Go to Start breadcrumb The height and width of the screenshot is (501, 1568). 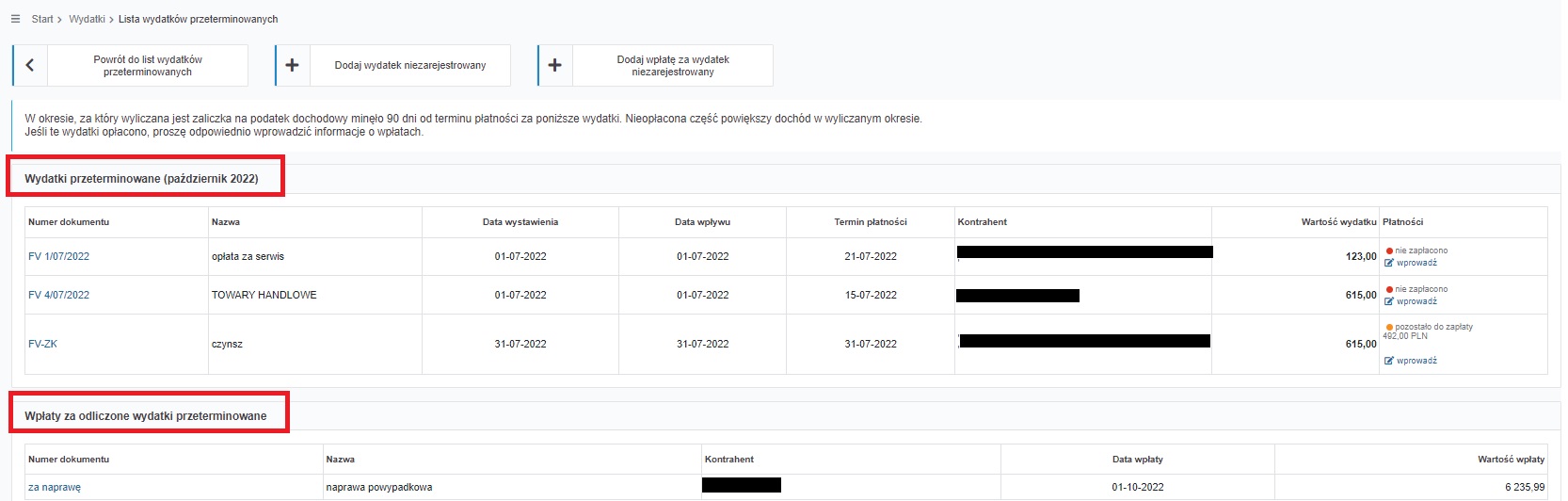pyautogui.click(x=42, y=19)
